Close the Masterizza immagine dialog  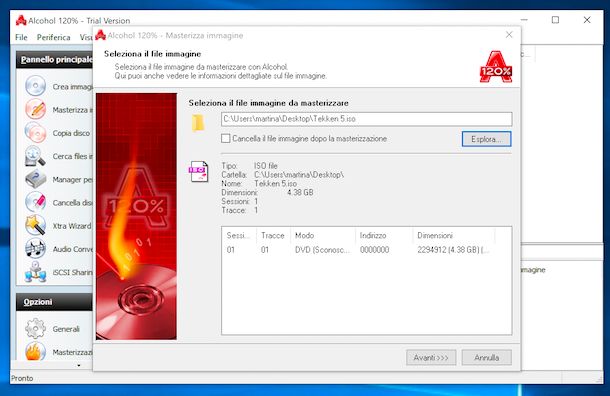[x=509, y=35]
